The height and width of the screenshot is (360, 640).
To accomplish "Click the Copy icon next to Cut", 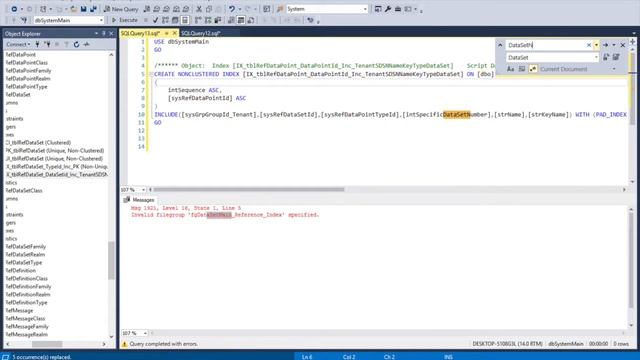I will (x=209, y=9).
